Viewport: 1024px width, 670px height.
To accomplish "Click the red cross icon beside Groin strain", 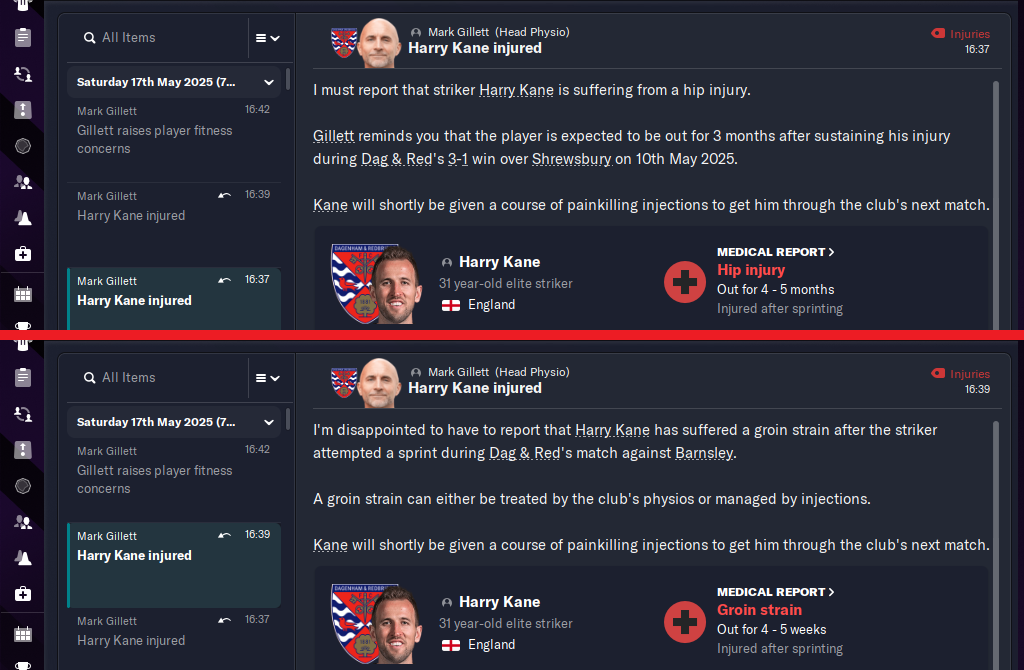I will [685, 622].
